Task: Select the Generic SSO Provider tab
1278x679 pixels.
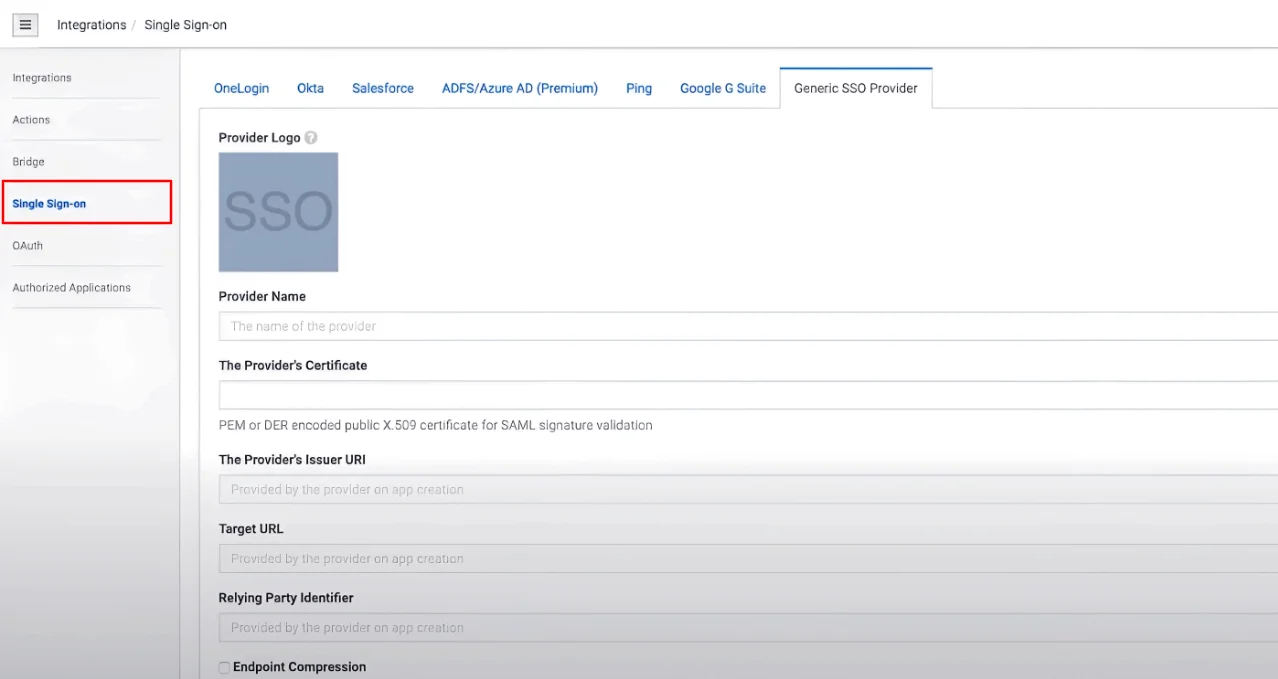Action: pyautogui.click(x=856, y=88)
